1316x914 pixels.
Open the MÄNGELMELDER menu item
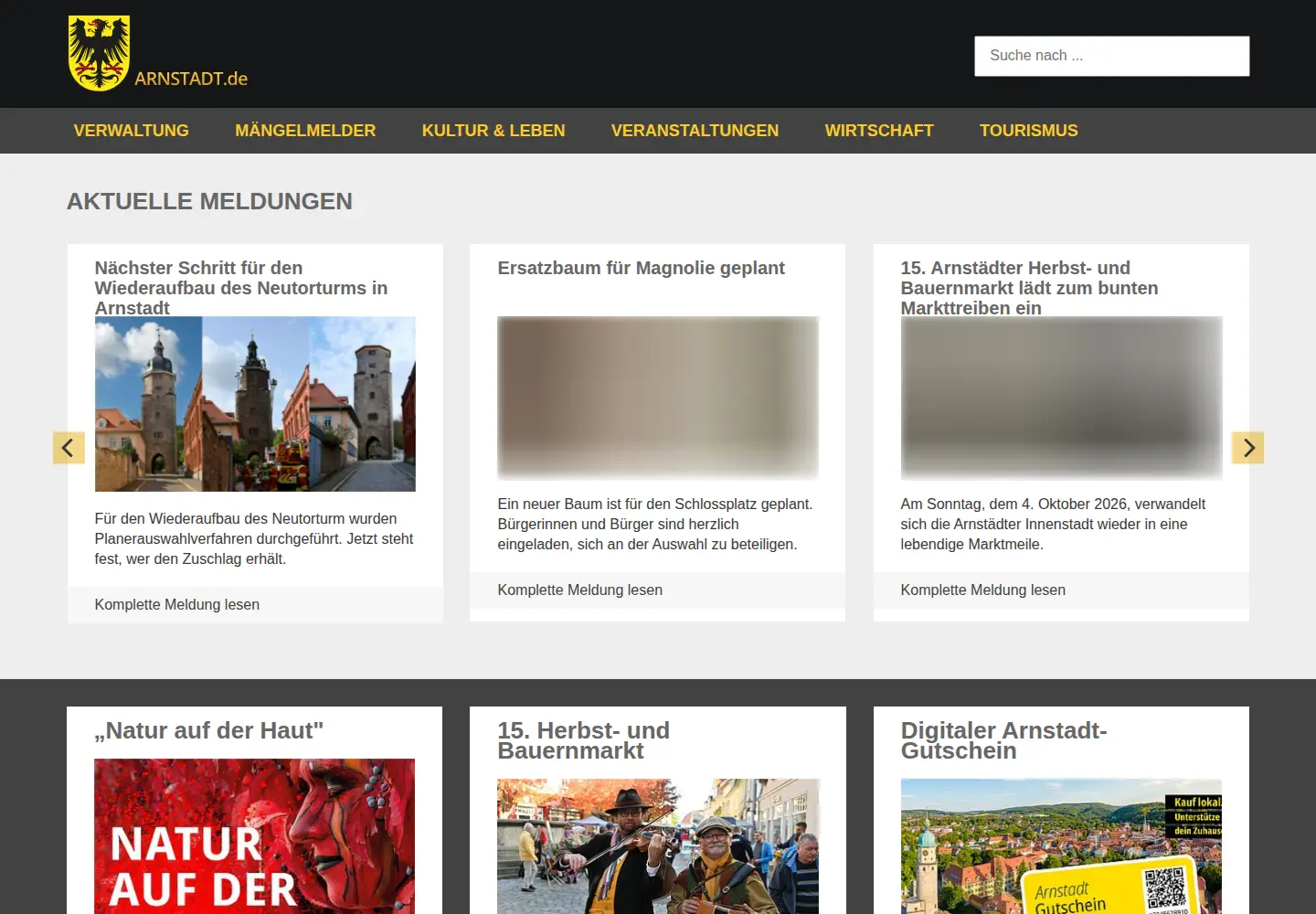click(x=305, y=131)
